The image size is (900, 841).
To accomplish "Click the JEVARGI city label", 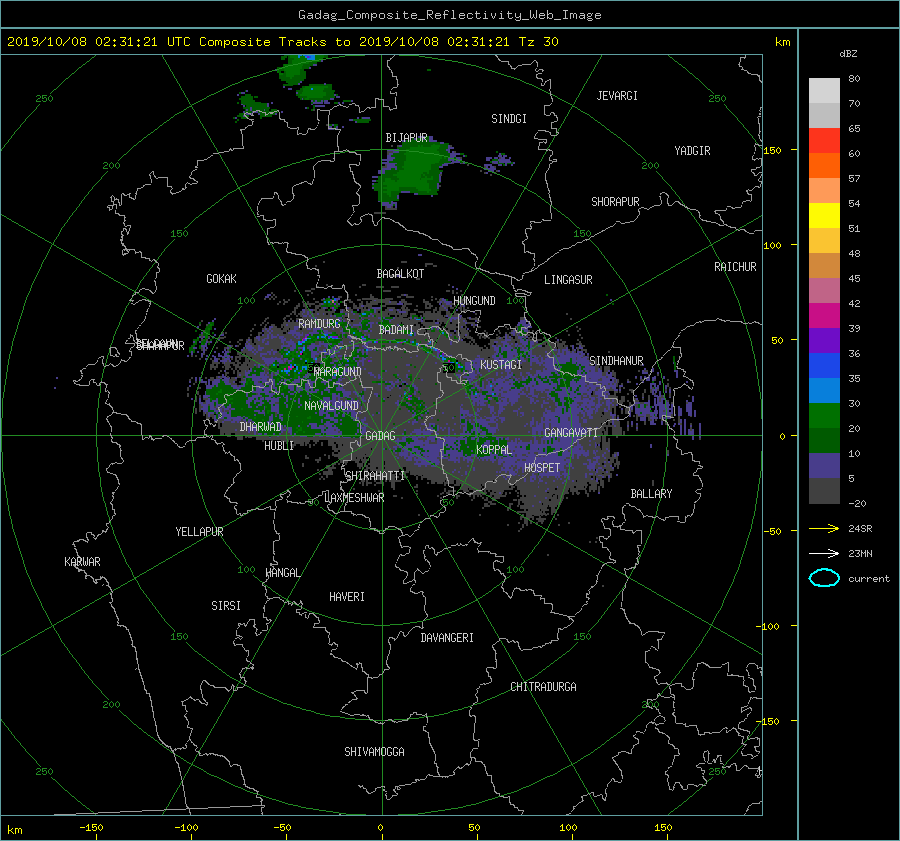I will (617, 96).
